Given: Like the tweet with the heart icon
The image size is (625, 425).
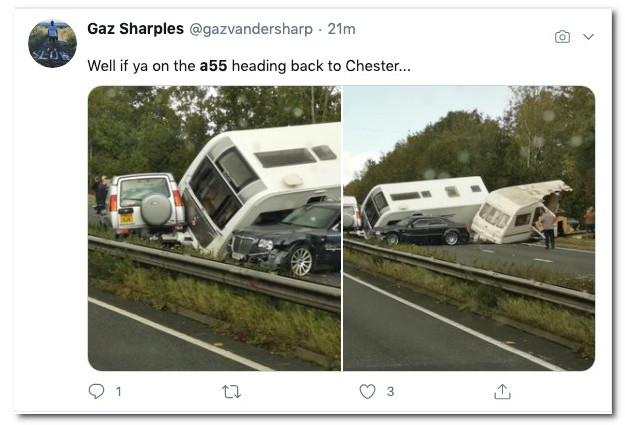Looking at the screenshot, I should (x=367, y=391).
